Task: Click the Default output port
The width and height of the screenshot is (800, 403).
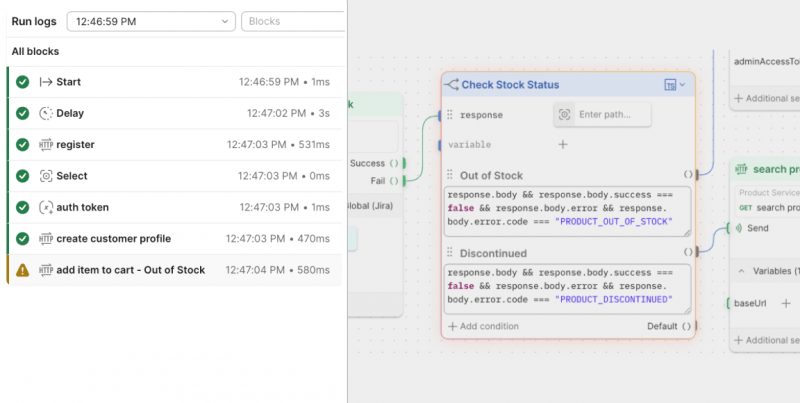Action: pyautogui.click(x=687, y=326)
